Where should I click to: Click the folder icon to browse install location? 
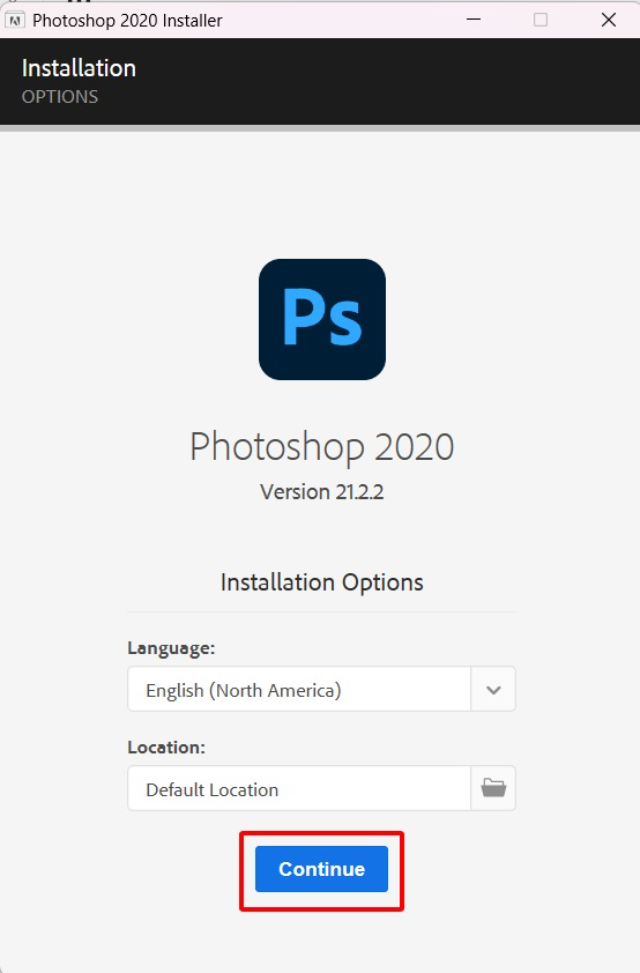coord(491,788)
